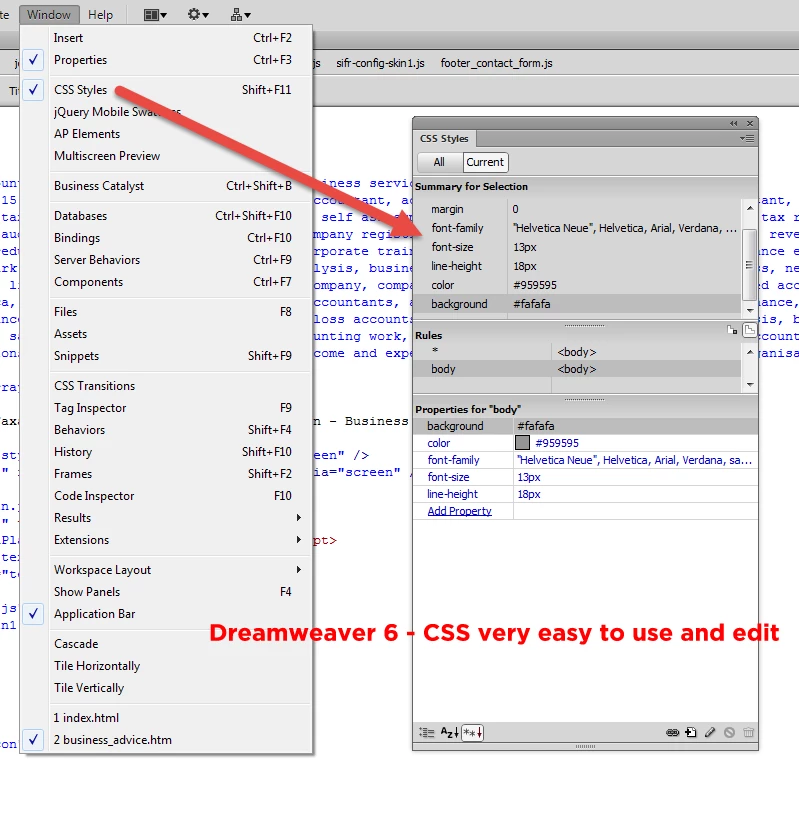Switch to 1 index.html document
Image resolution: width=799 pixels, height=817 pixels.
(x=167, y=718)
